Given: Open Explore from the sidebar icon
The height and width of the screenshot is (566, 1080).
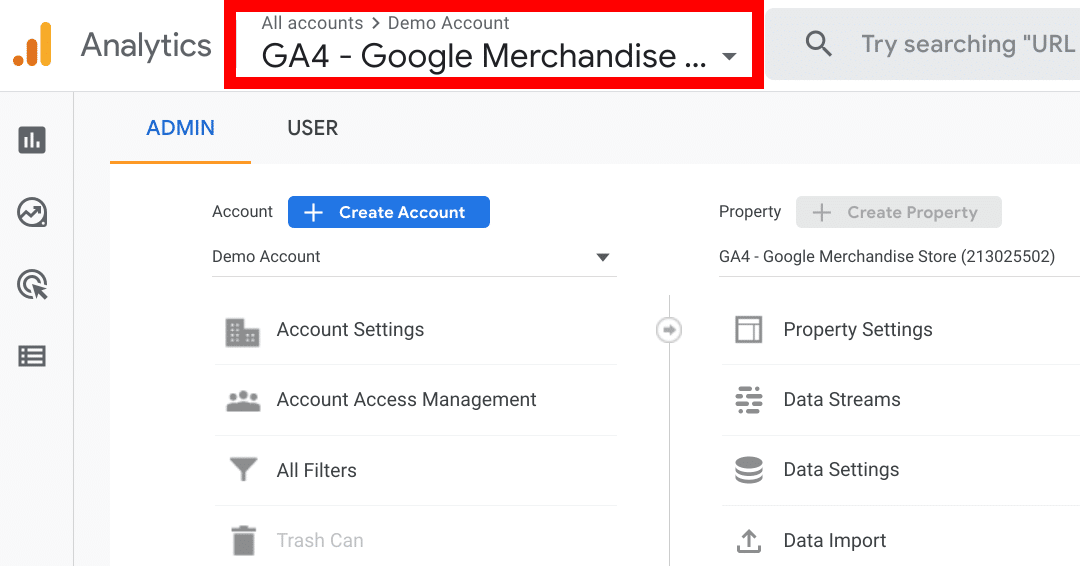Looking at the screenshot, I should pos(32,212).
